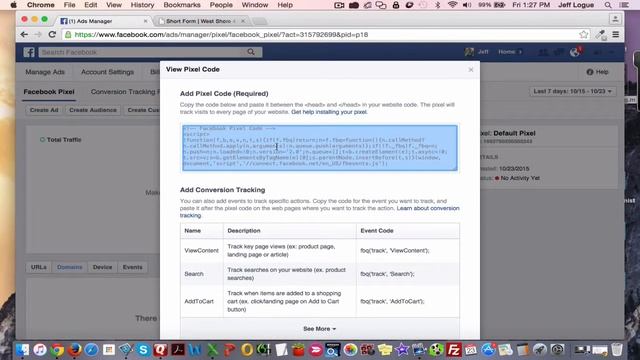Open Microsoft Word from the Dock

(x=195, y=350)
